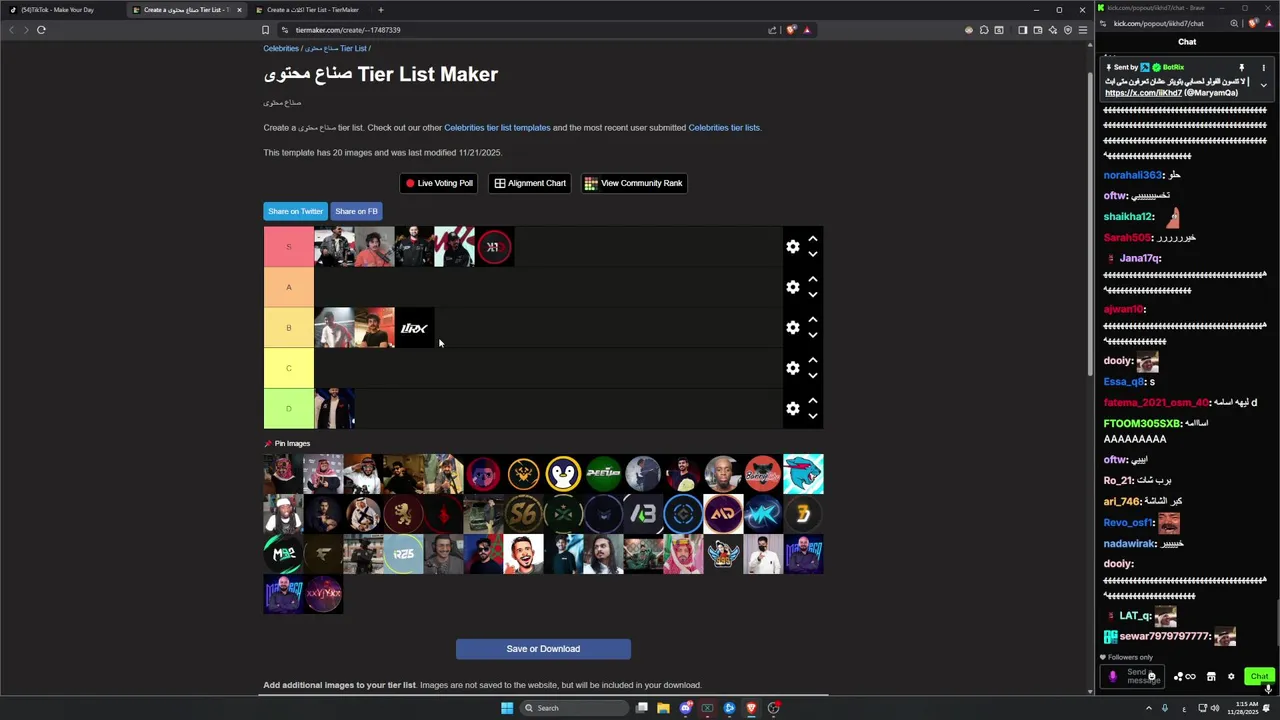This screenshot has height=720, width=1280.
Task: Move C tier row up arrow
Action: click(813, 360)
